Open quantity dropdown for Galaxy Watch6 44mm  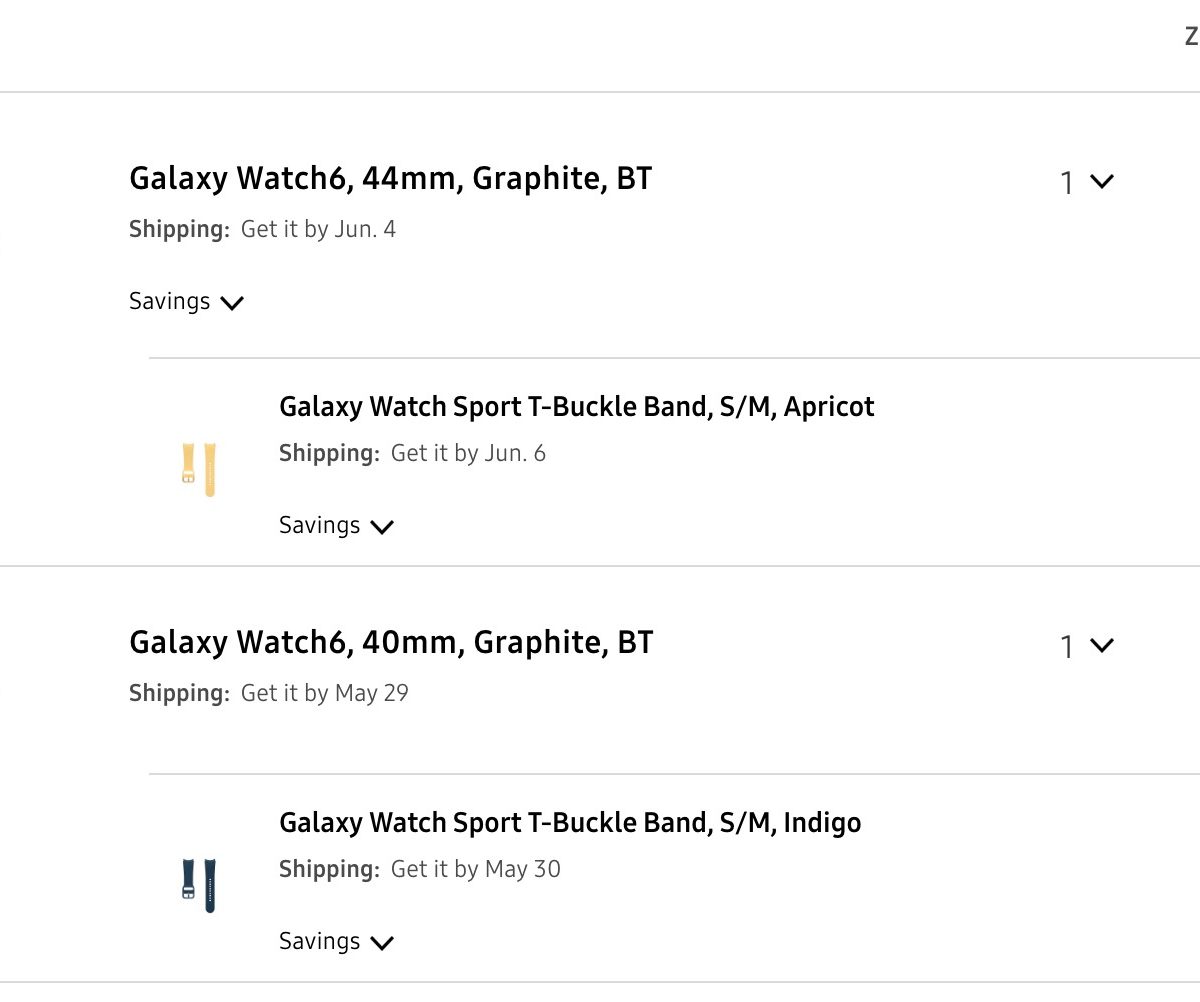[x=1086, y=182]
